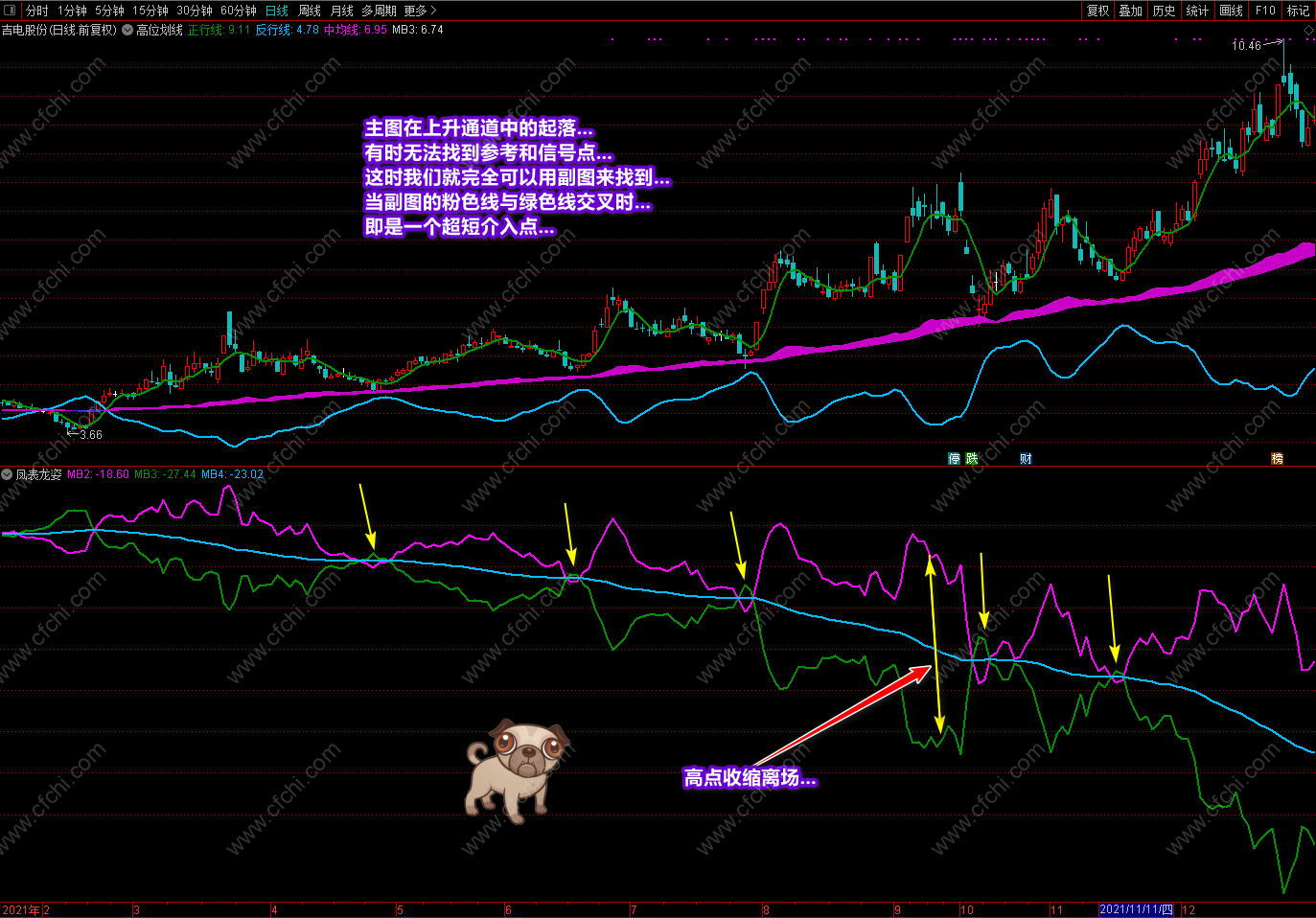
Task: Open sub-chart indicator dropdown beside 凤表龙姿
Action: tap(7, 474)
